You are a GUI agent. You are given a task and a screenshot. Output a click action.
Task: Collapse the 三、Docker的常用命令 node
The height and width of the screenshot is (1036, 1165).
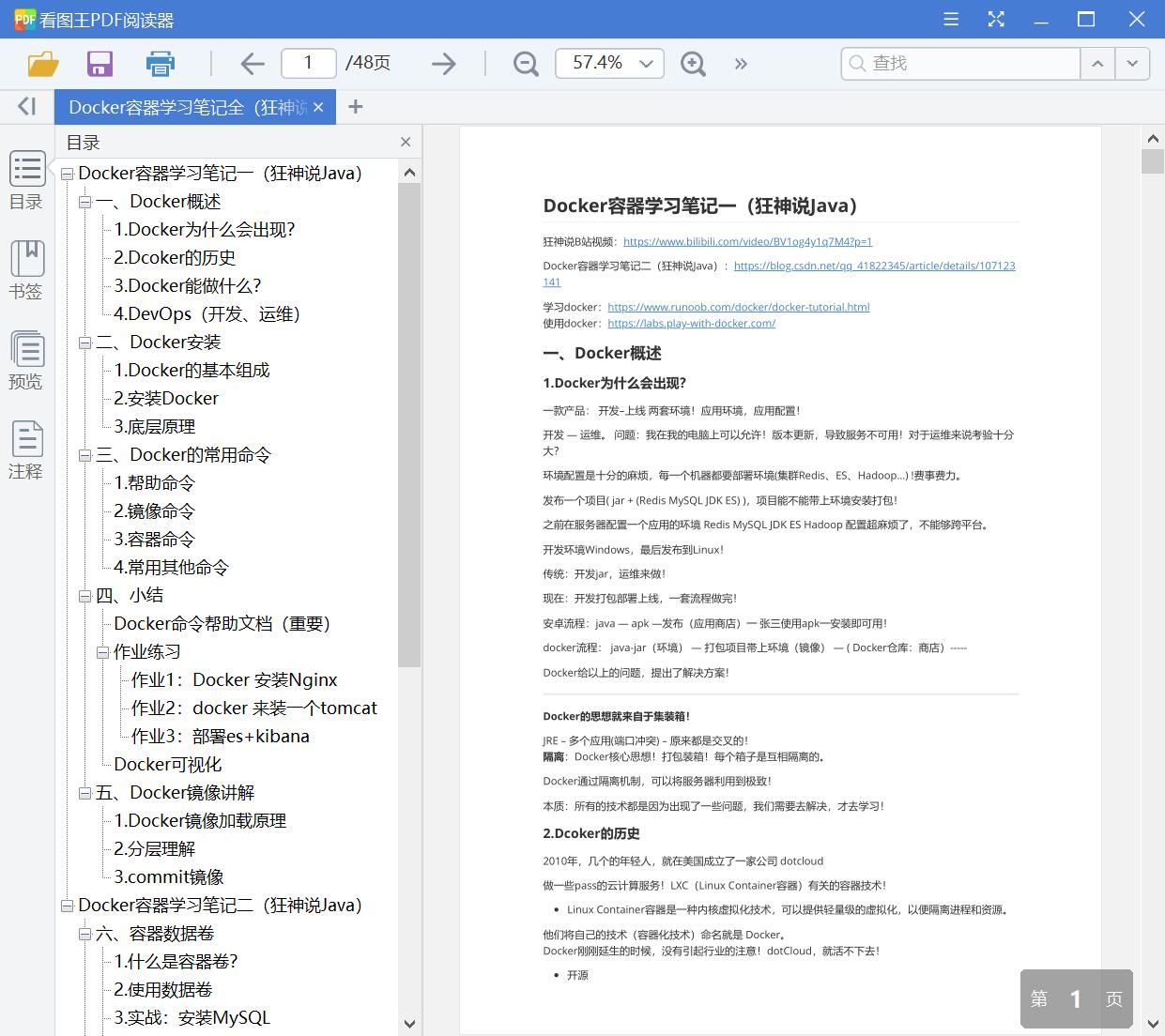click(x=84, y=455)
